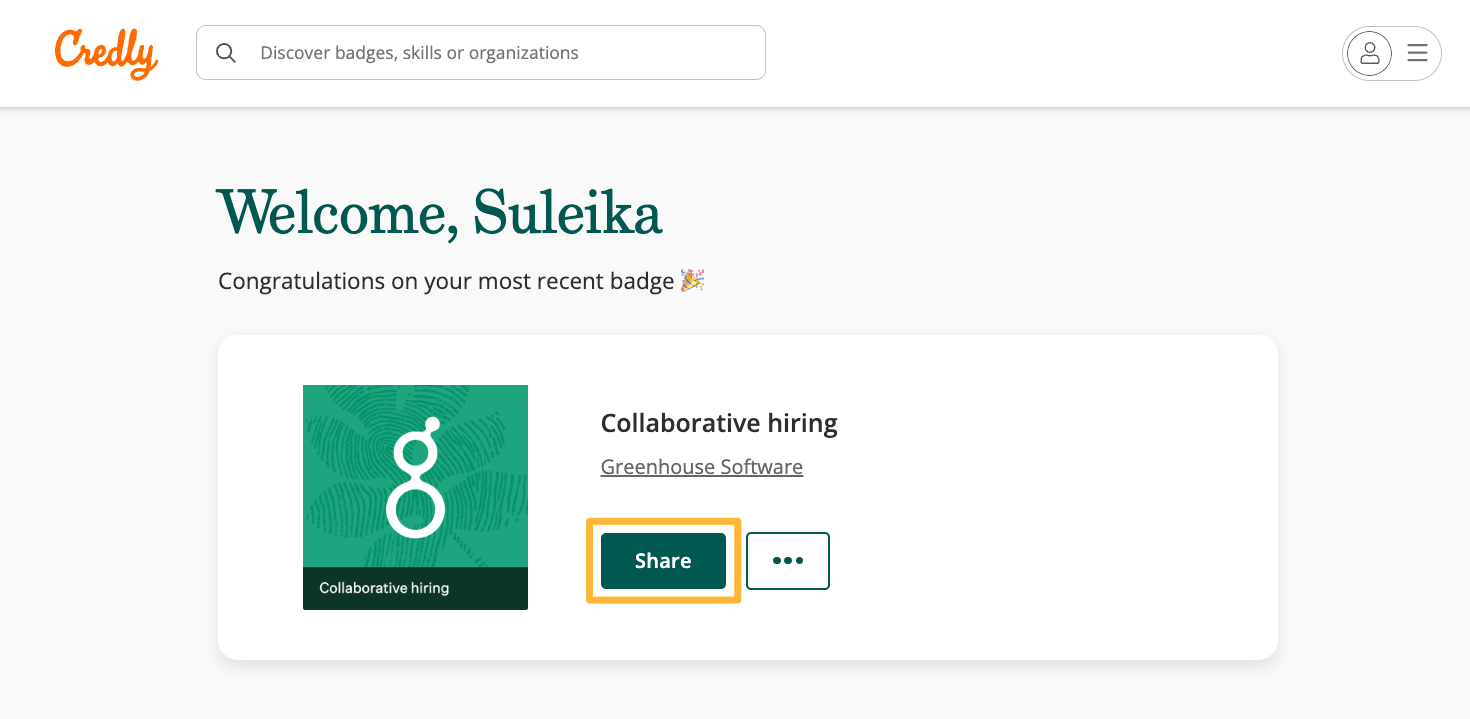Click the Share button
This screenshot has width=1470, height=719.
(x=663, y=561)
